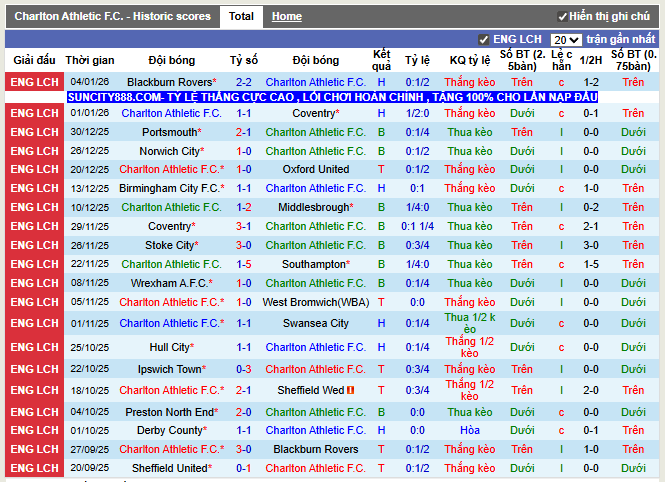Switch to the Total tab
Screen dimensions: 665x482
(x=241, y=17)
